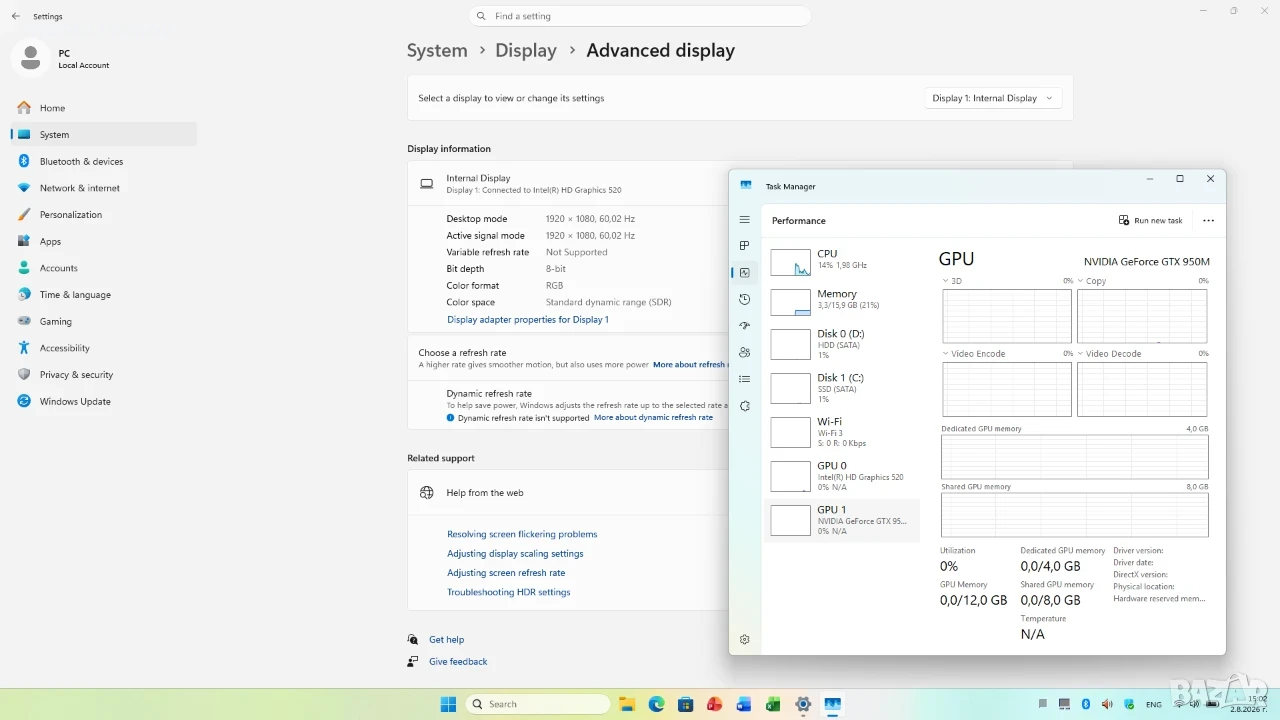
Task: Open Troubleshooting HDR settings link
Action: point(509,592)
